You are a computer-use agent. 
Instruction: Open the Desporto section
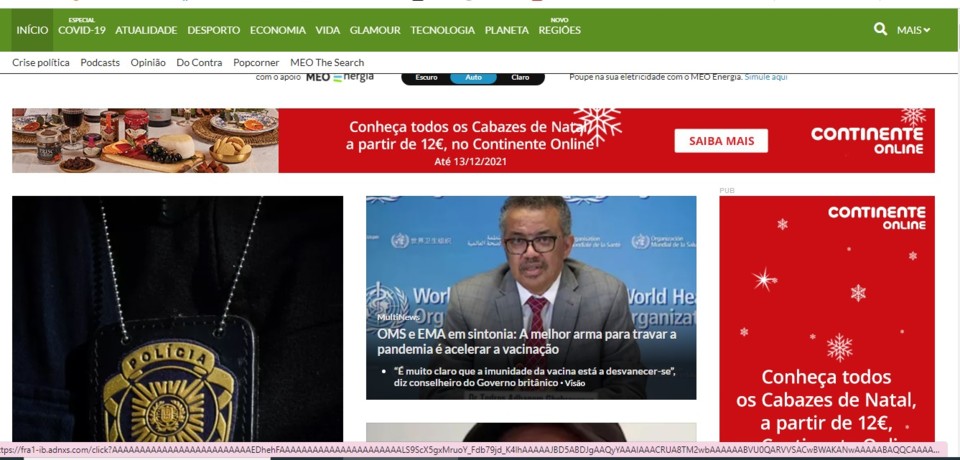pyautogui.click(x=213, y=30)
